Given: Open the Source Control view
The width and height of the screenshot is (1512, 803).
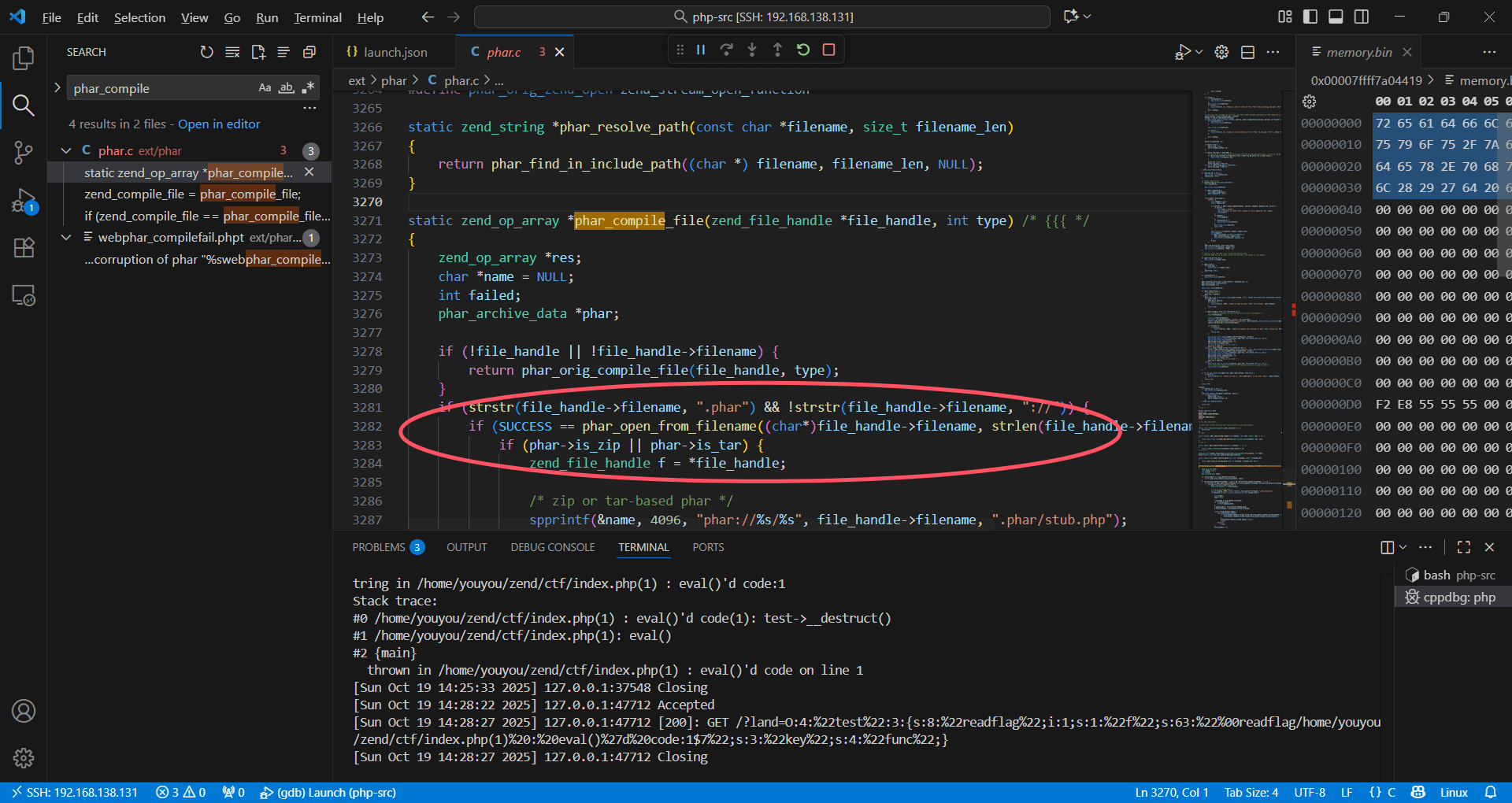Looking at the screenshot, I should coord(24,152).
